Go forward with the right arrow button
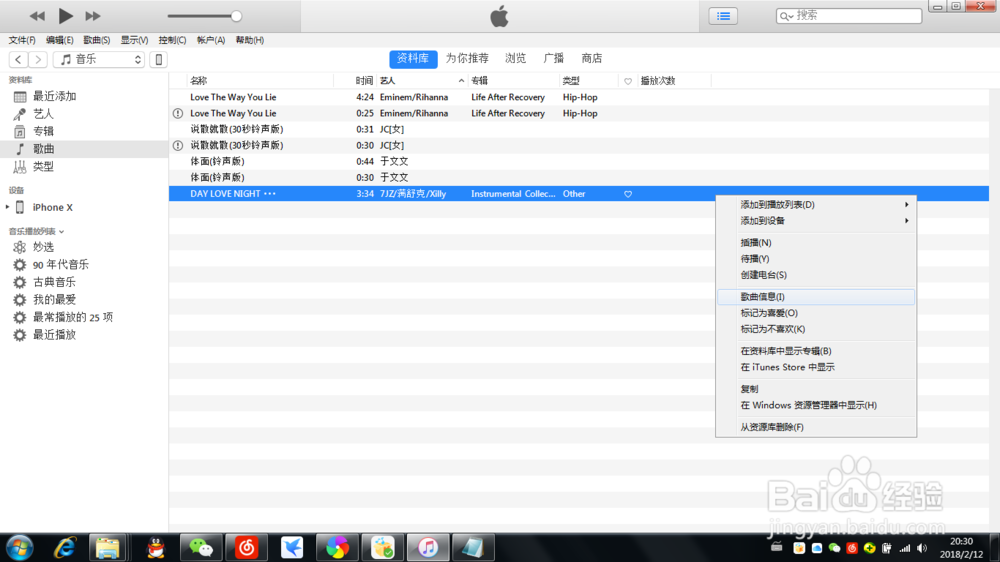This screenshot has width=1000, height=562. (38, 59)
